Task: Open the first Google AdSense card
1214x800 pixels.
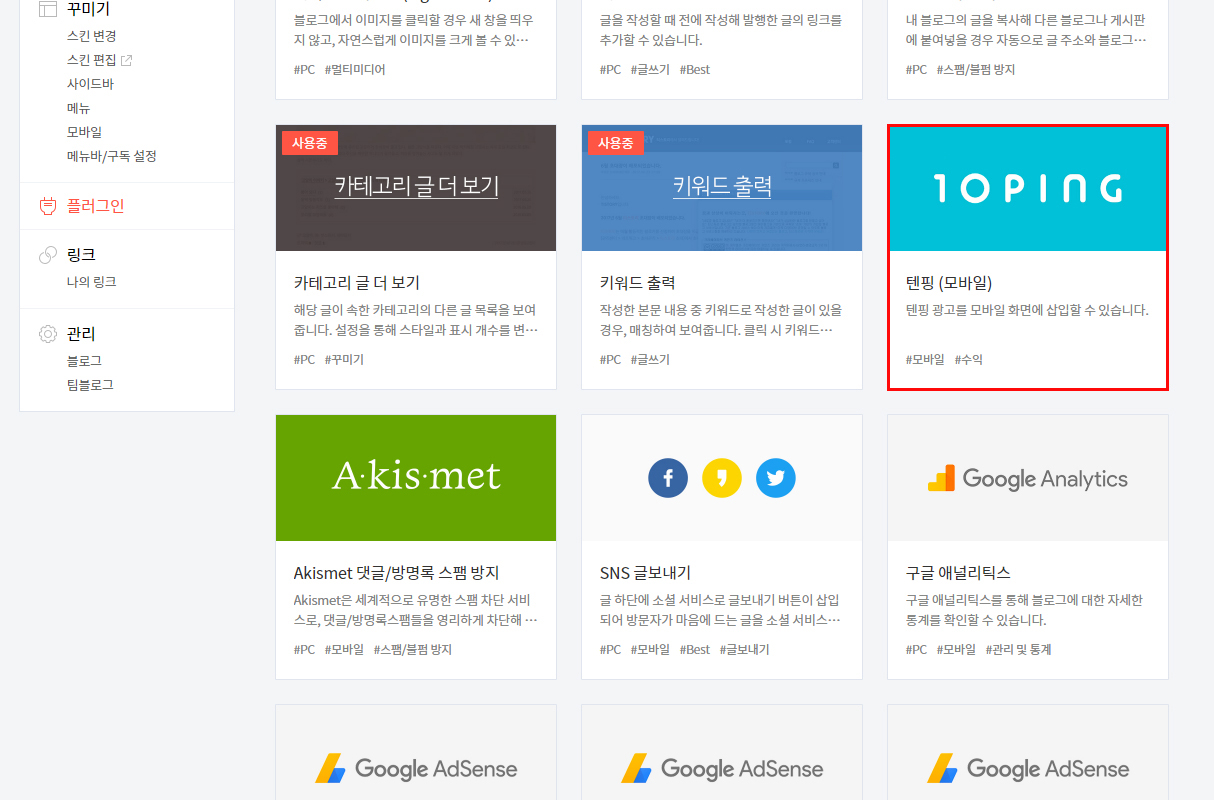Action: pyautogui.click(x=416, y=752)
